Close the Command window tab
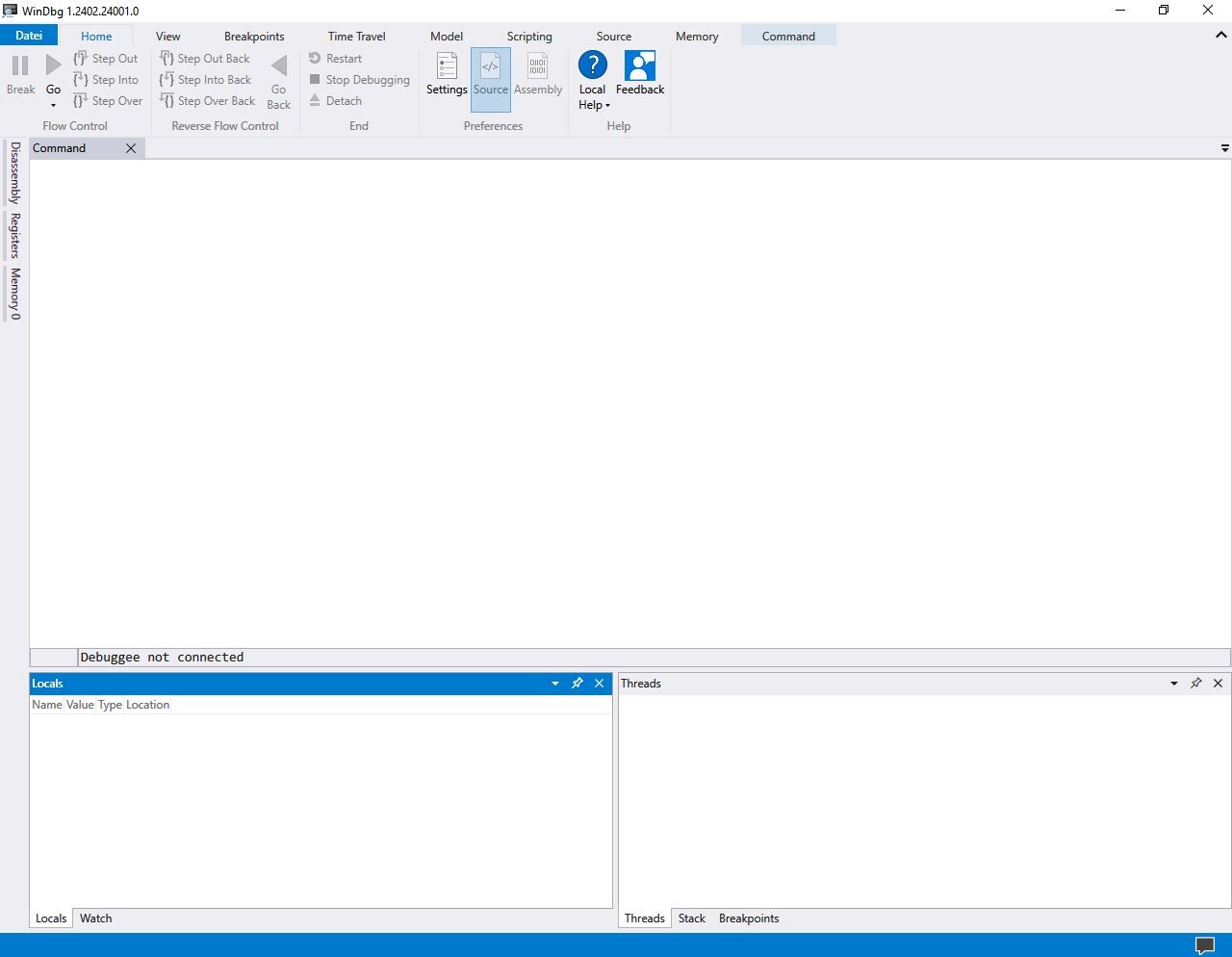 click(x=131, y=148)
